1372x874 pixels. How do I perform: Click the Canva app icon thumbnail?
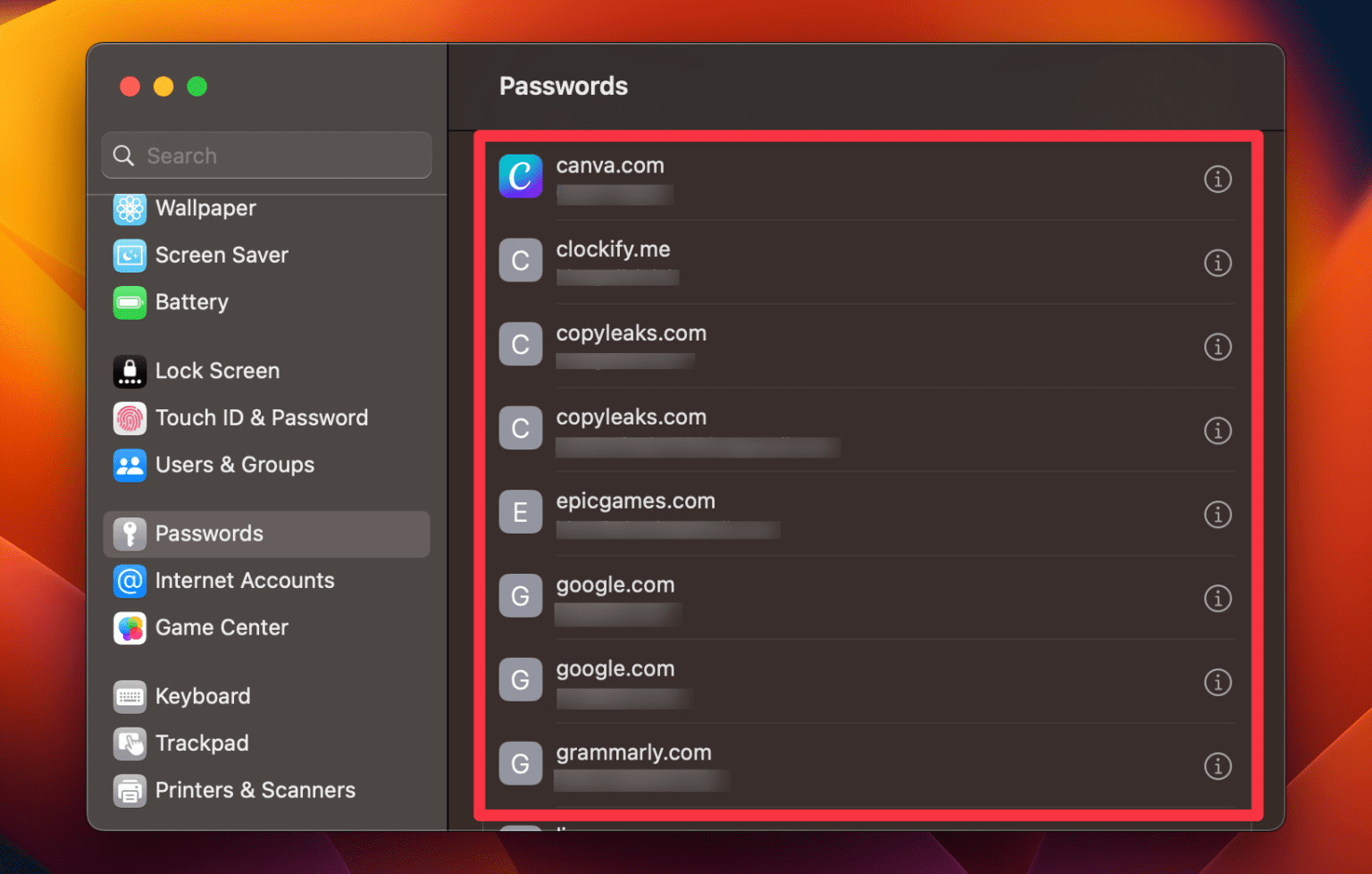[521, 176]
